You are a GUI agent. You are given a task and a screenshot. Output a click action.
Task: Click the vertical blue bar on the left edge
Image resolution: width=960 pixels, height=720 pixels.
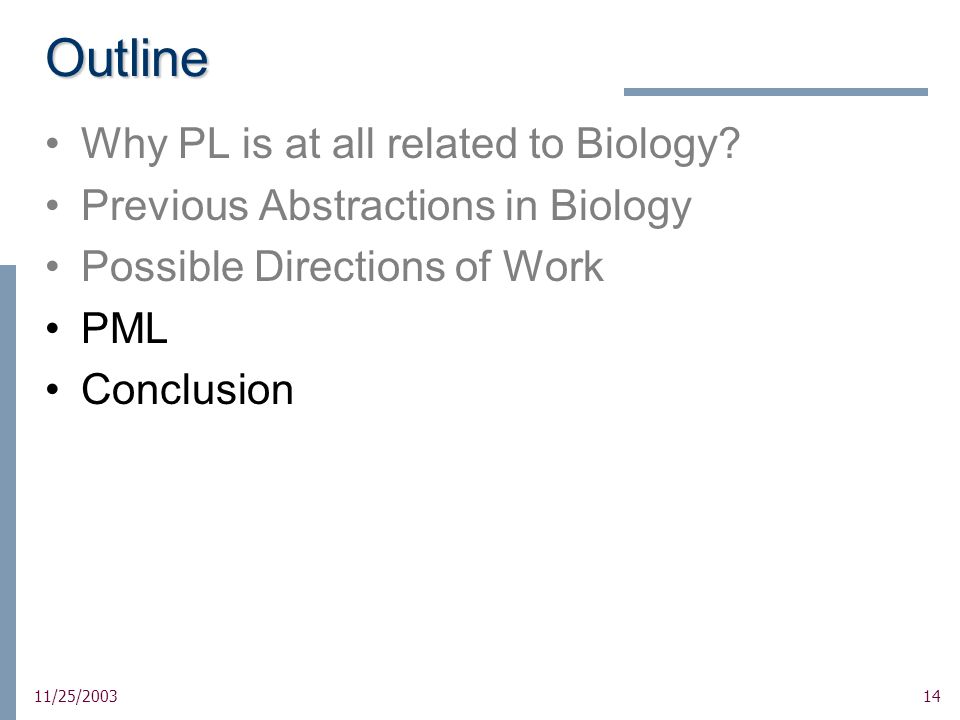8,492
